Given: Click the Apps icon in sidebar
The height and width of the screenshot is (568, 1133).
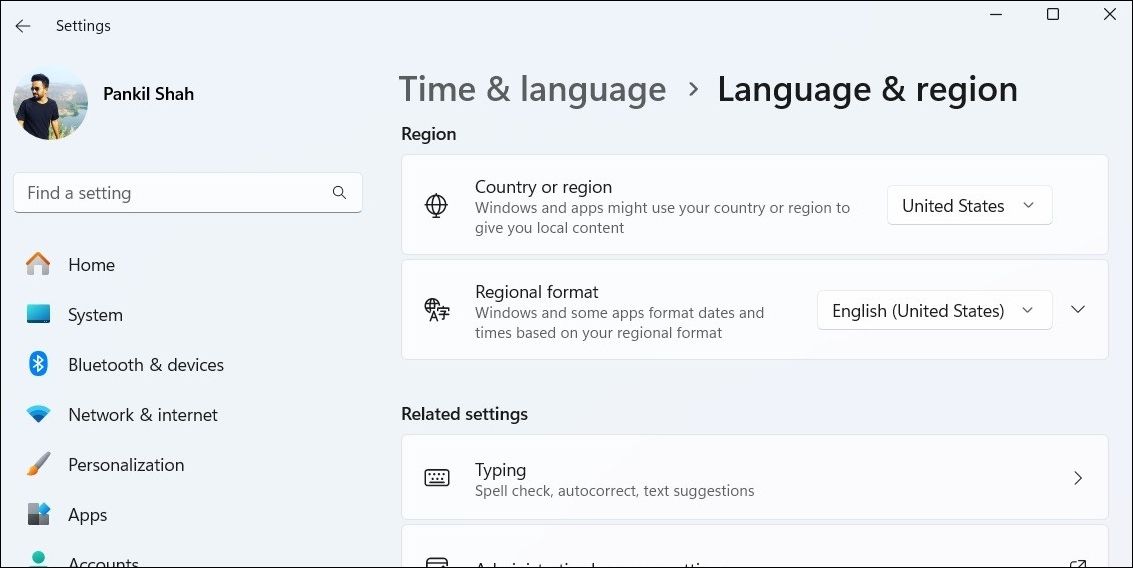Looking at the screenshot, I should pos(38,515).
